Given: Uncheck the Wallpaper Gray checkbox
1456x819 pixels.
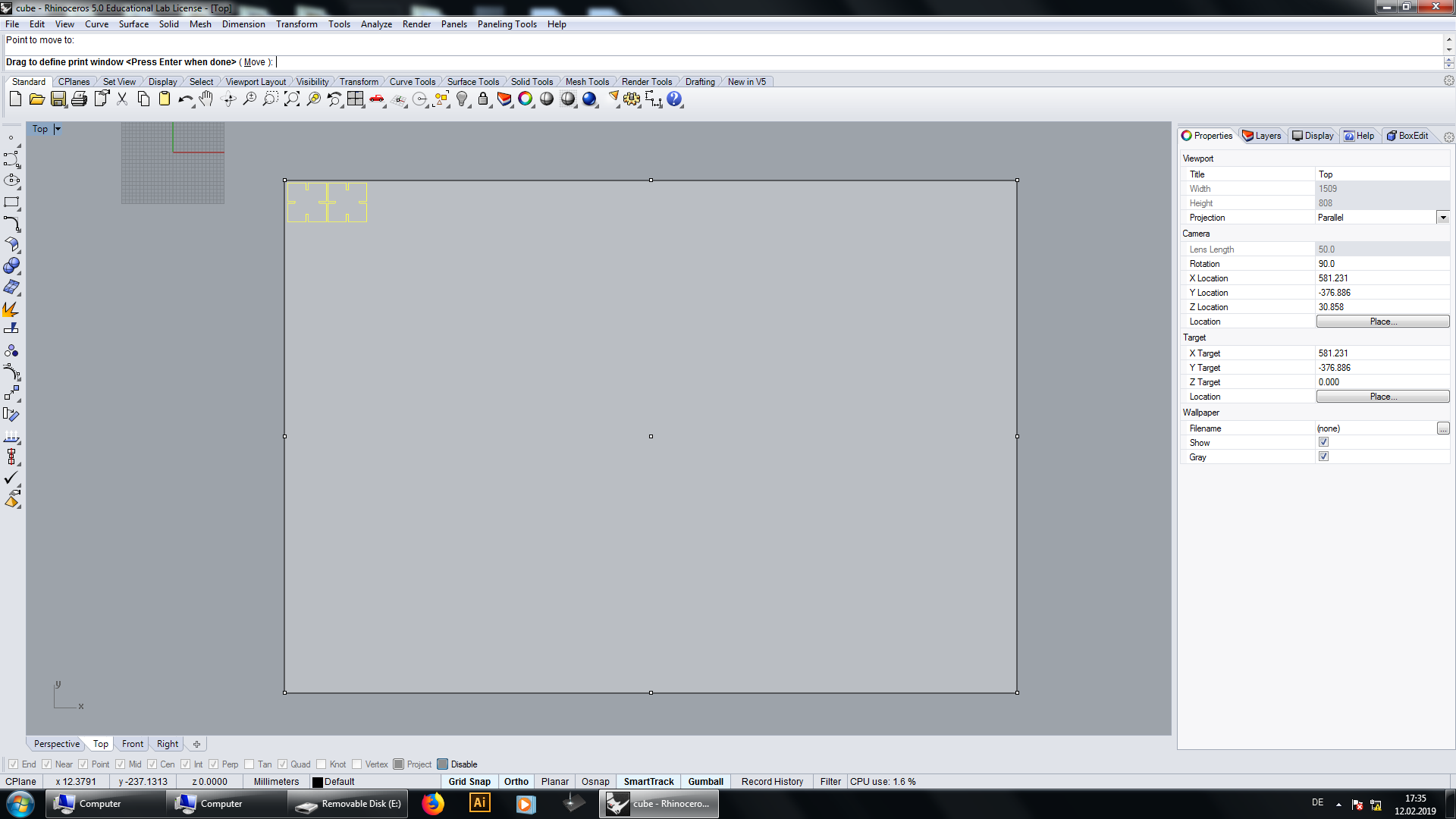Looking at the screenshot, I should pyautogui.click(x=1323, y=457).
